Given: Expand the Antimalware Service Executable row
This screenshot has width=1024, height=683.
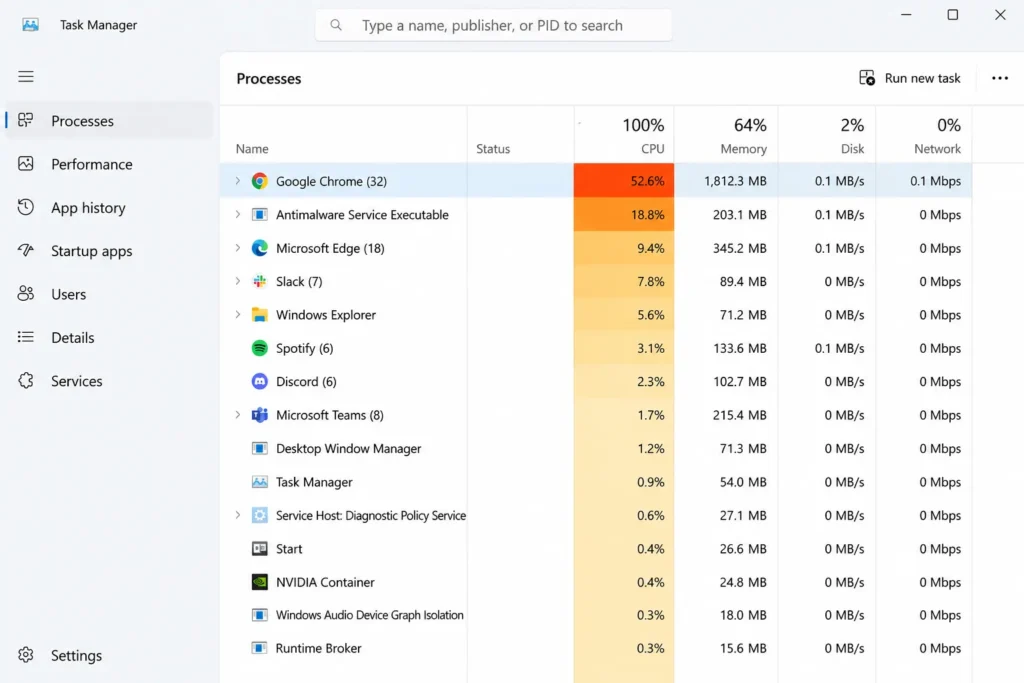Looking at the screenshot, I should tap(238, 214).
